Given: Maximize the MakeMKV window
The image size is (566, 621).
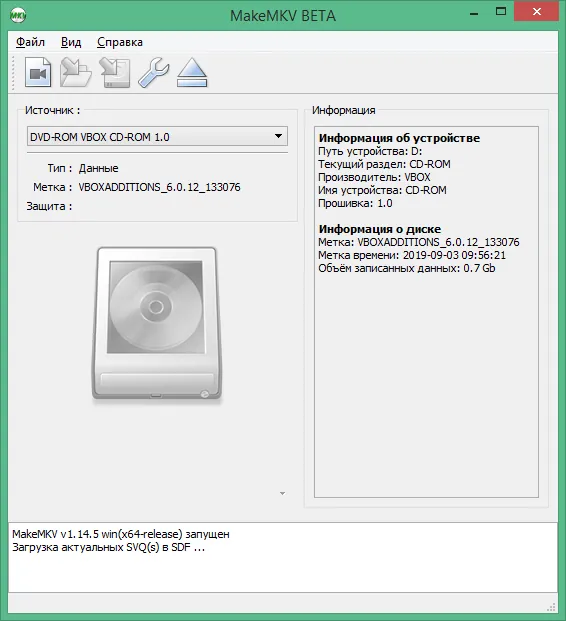Looking at the screenshot, I should (501, 12).
